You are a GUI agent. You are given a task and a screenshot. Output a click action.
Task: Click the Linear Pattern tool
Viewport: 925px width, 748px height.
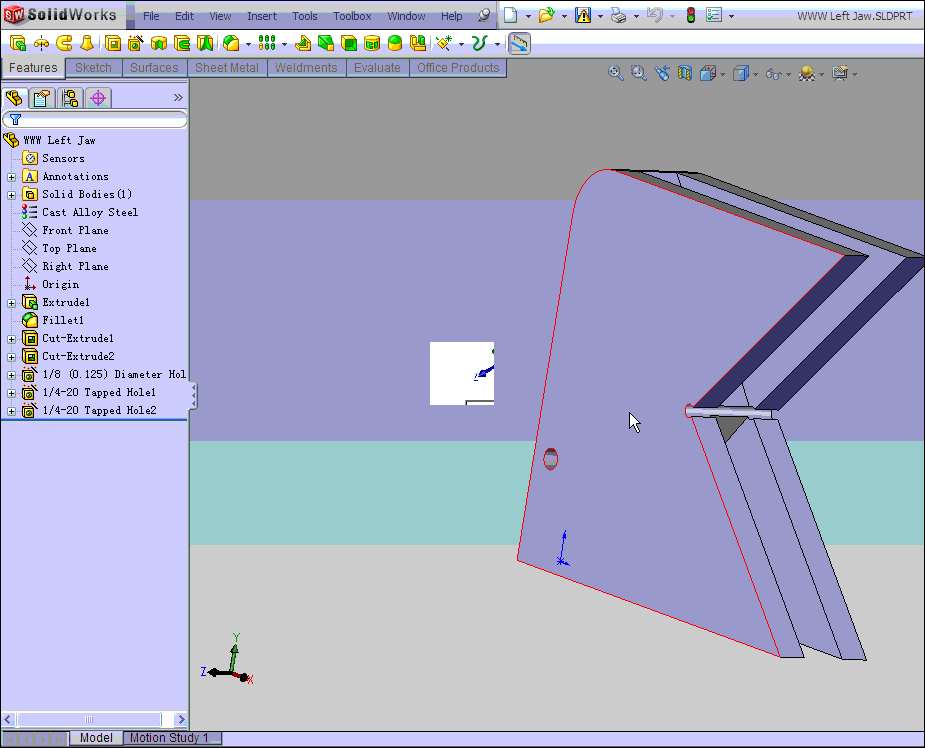[267, 43]
